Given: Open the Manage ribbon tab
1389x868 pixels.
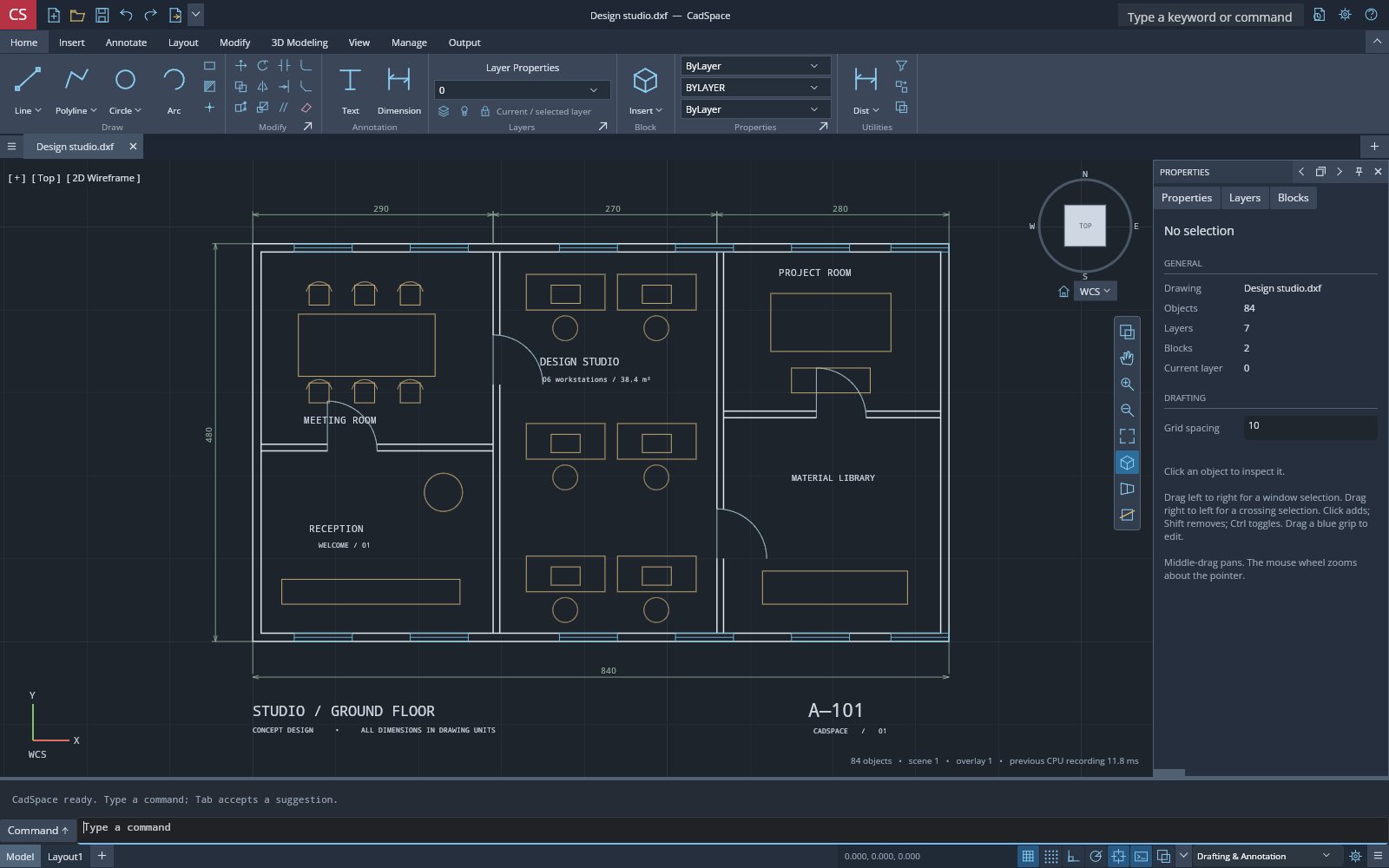Looking at the screenshot, I should click(409, 43).
